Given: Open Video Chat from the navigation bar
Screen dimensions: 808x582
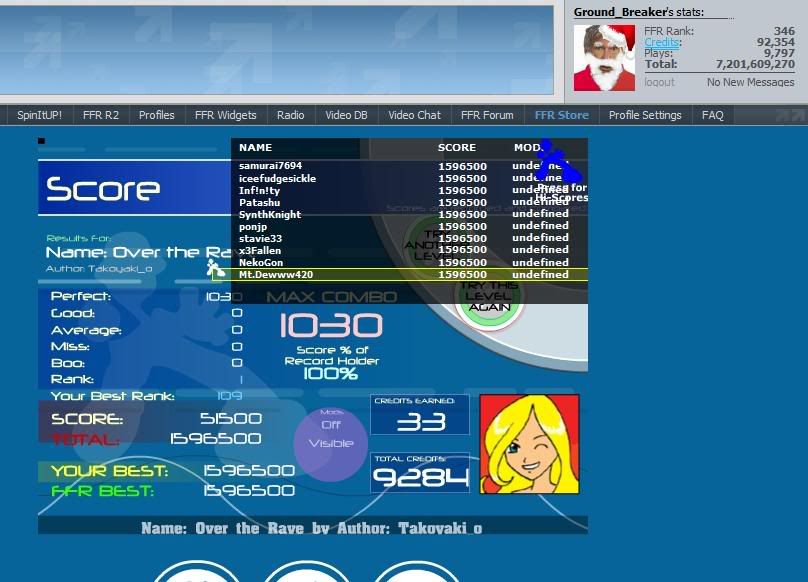Looking at the screenshot, I should pyautogui.click(x=414, y=115).
